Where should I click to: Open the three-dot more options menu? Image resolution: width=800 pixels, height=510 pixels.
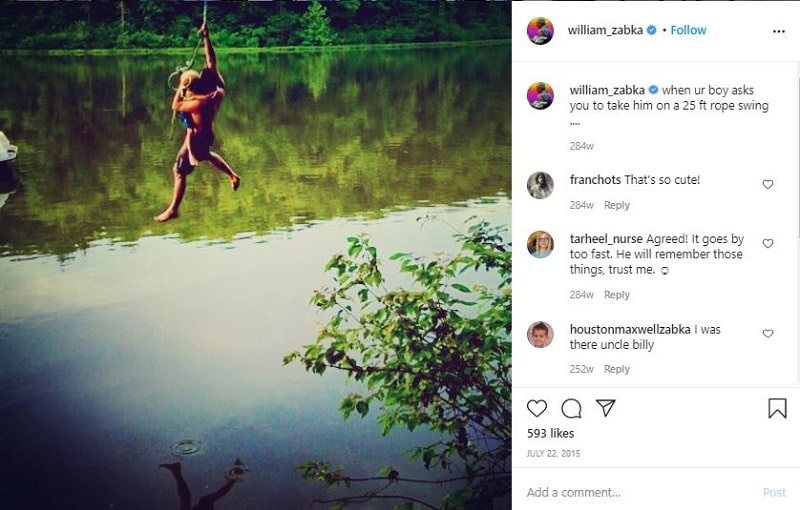[779, 32]
